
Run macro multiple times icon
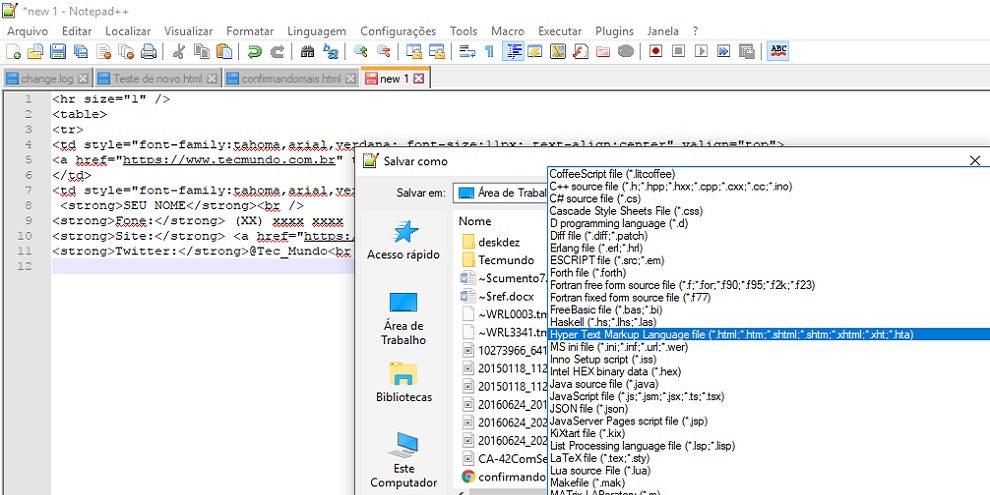coord(724,52)
